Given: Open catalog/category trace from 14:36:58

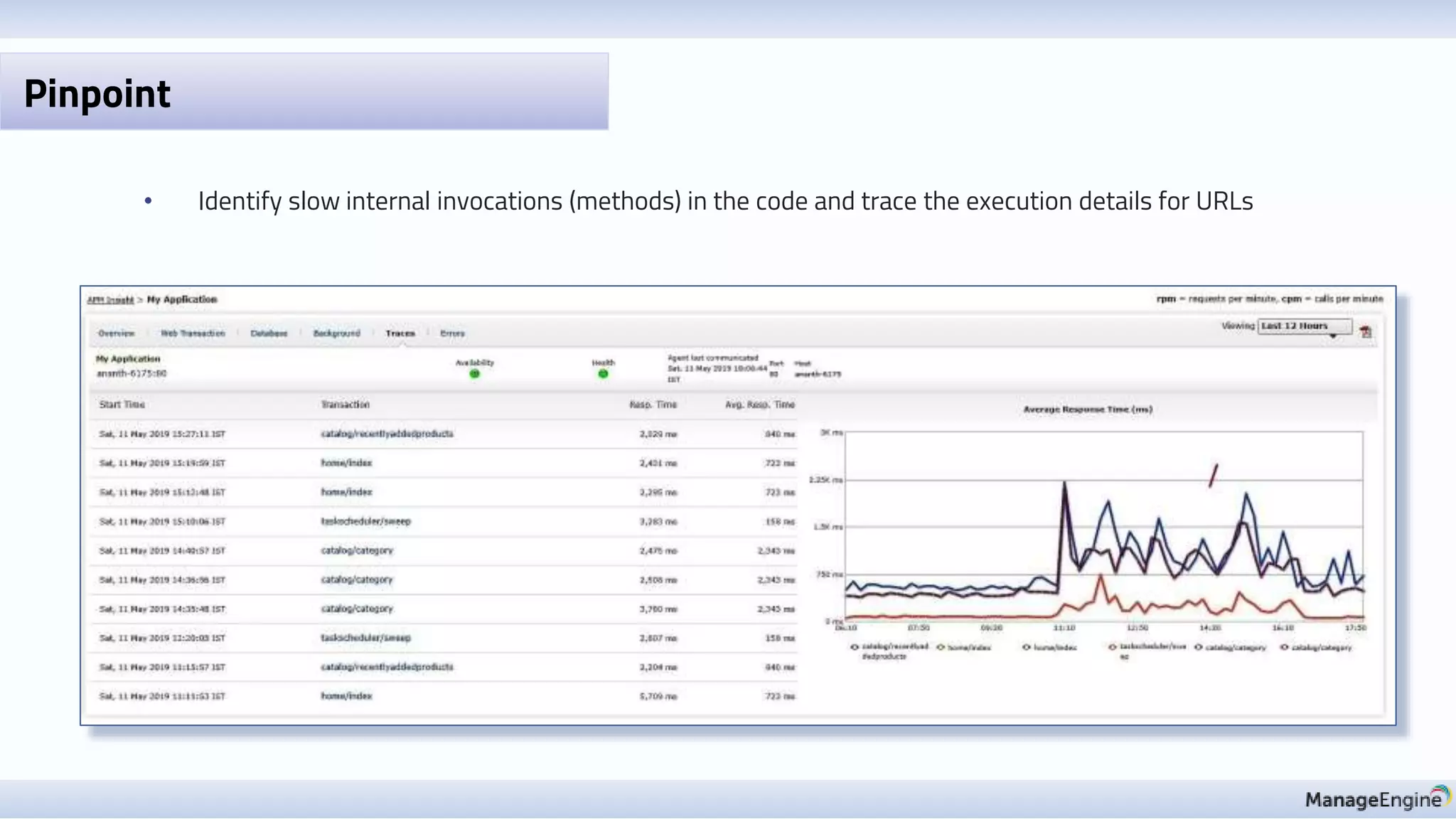Looking at the screenshot, I should 357,579.
